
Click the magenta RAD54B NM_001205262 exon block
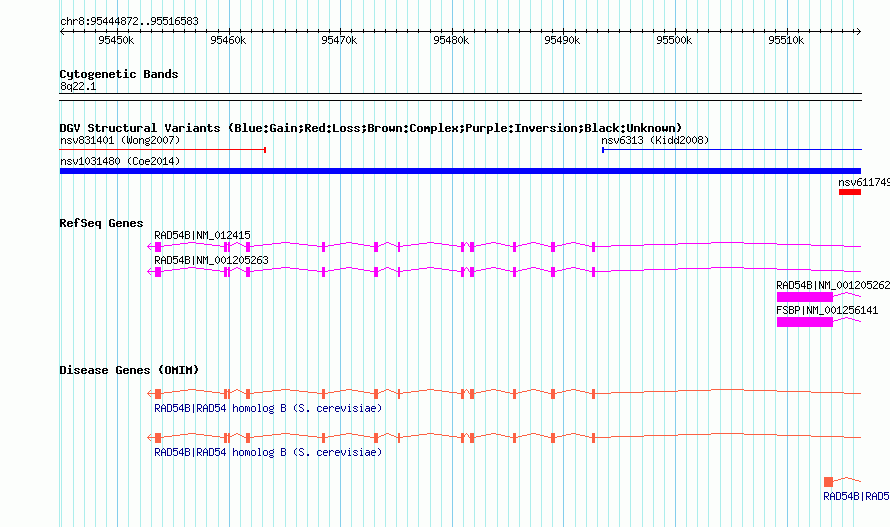pyautogui.click(x=805, y=297)
